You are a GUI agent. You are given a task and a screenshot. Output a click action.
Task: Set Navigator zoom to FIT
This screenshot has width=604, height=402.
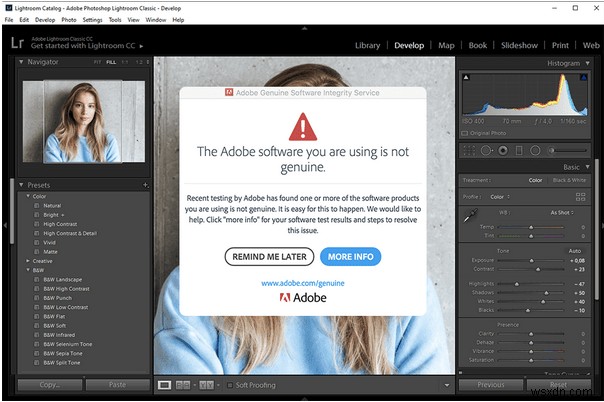[x=97, y=62]
